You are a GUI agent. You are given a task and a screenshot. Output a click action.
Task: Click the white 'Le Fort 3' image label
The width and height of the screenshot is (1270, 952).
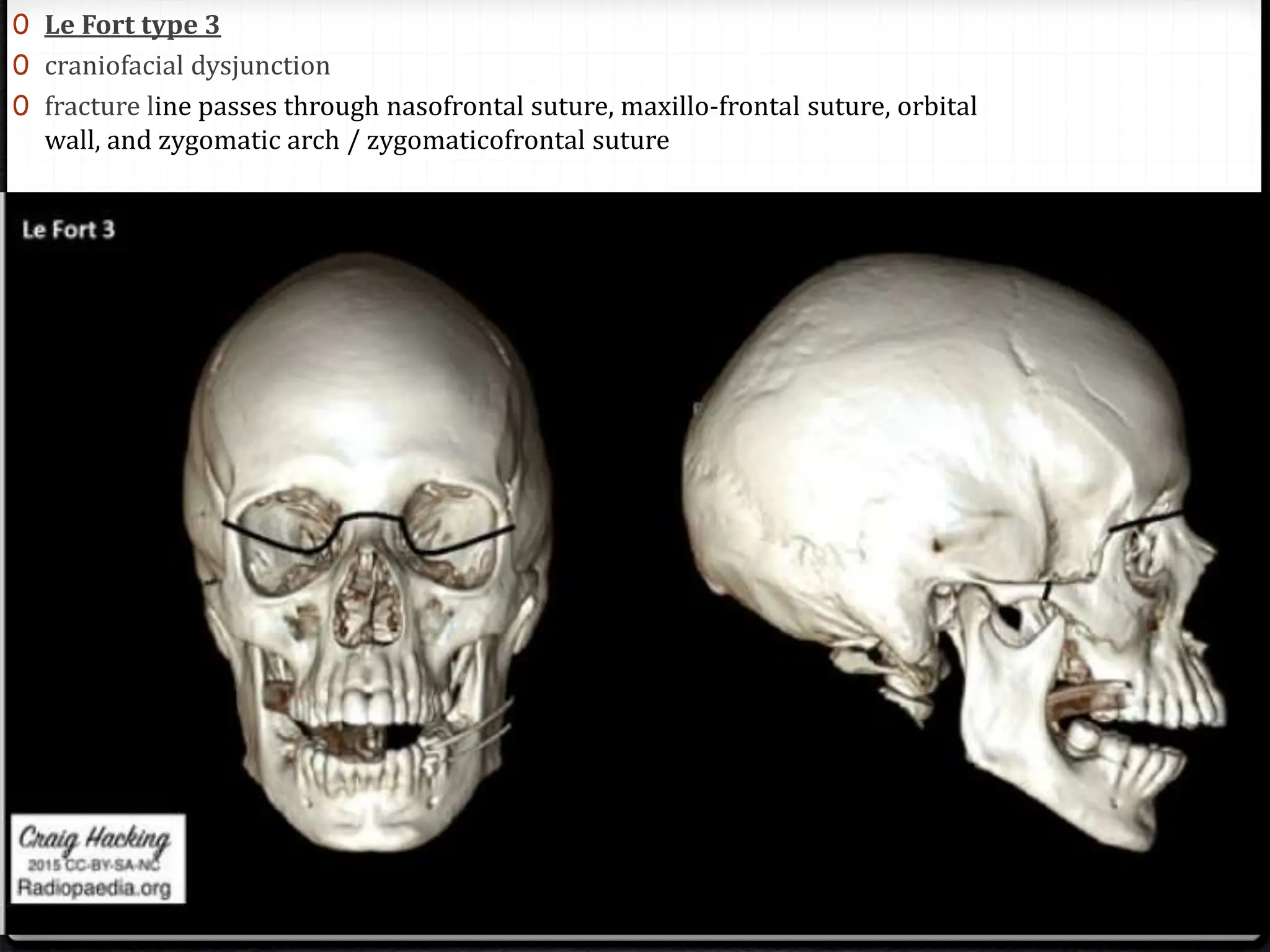tap(68, 230)
